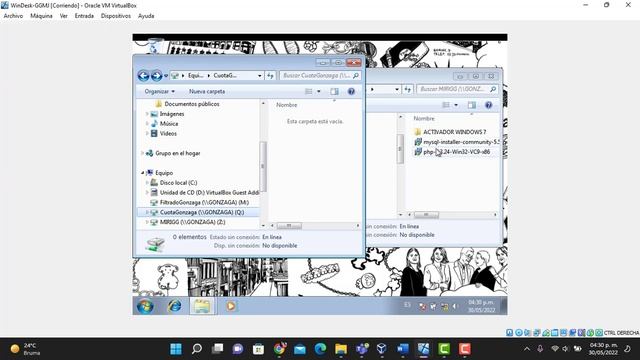Expand the Vídeos tree node
The width and height of the screenshot is (640, 360).
[x=147, y=133]
